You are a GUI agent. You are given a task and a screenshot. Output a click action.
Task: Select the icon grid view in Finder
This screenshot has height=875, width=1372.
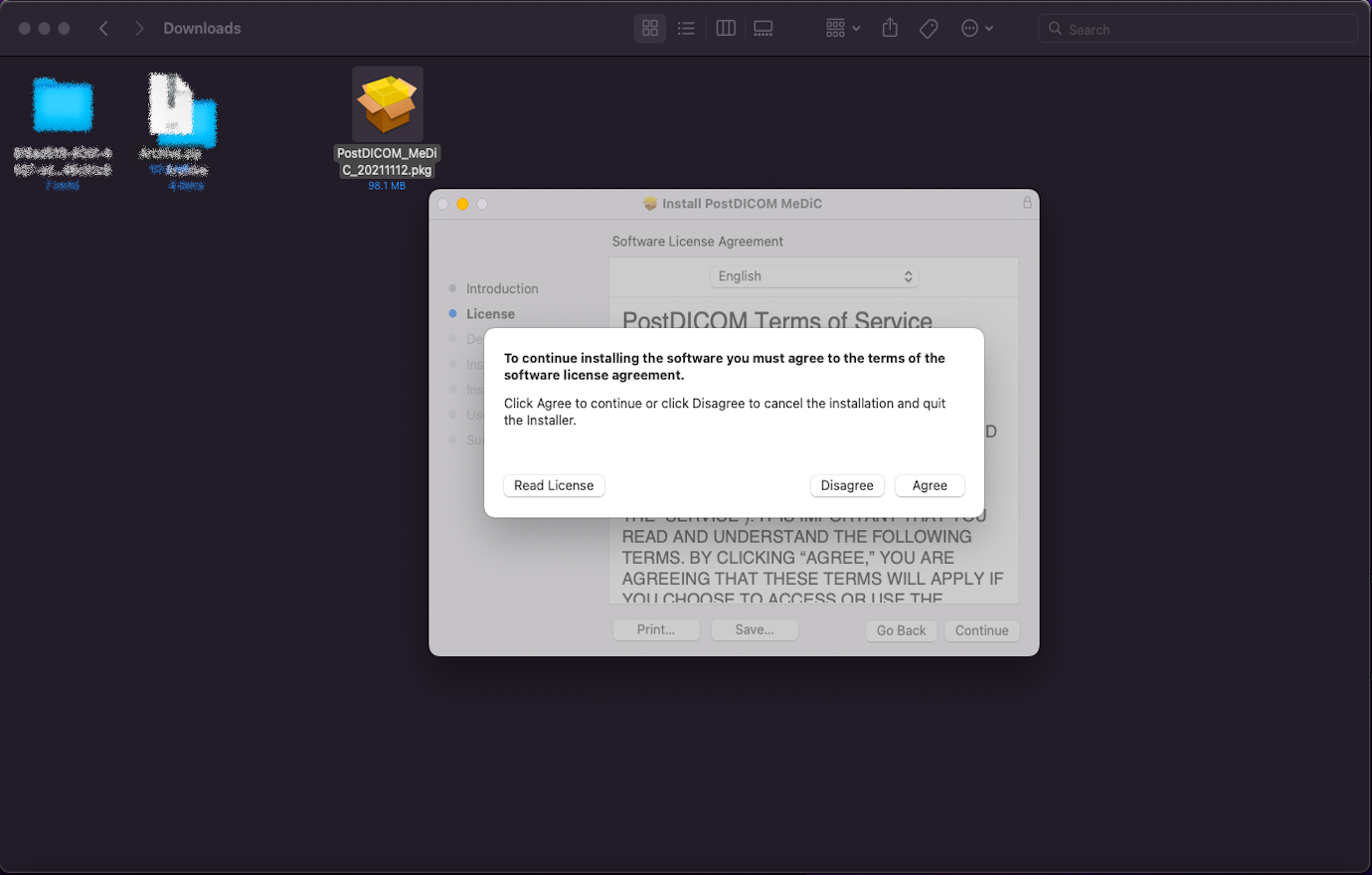649,28
